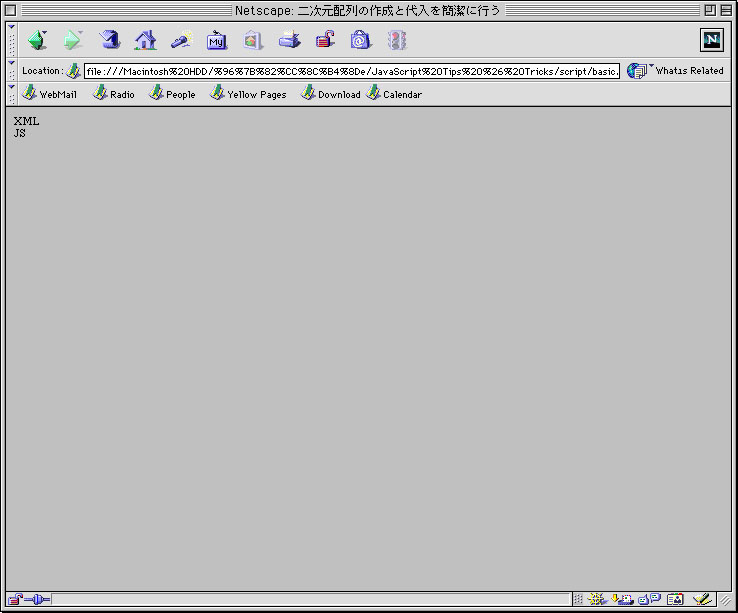Screen dimensions: 738x613
Task: Print the page with printer icon
Action: point(289,40)
